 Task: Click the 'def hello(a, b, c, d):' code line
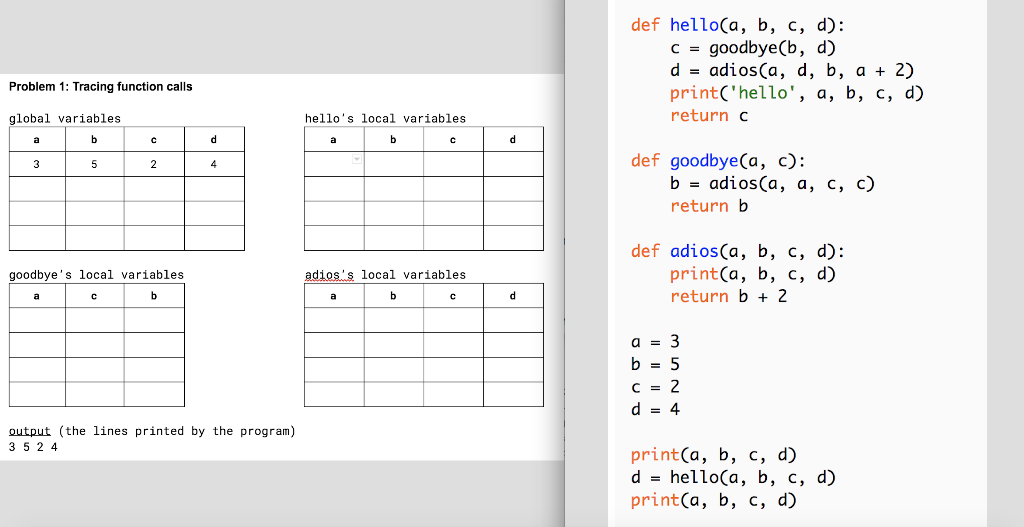[x=738, y=25]
